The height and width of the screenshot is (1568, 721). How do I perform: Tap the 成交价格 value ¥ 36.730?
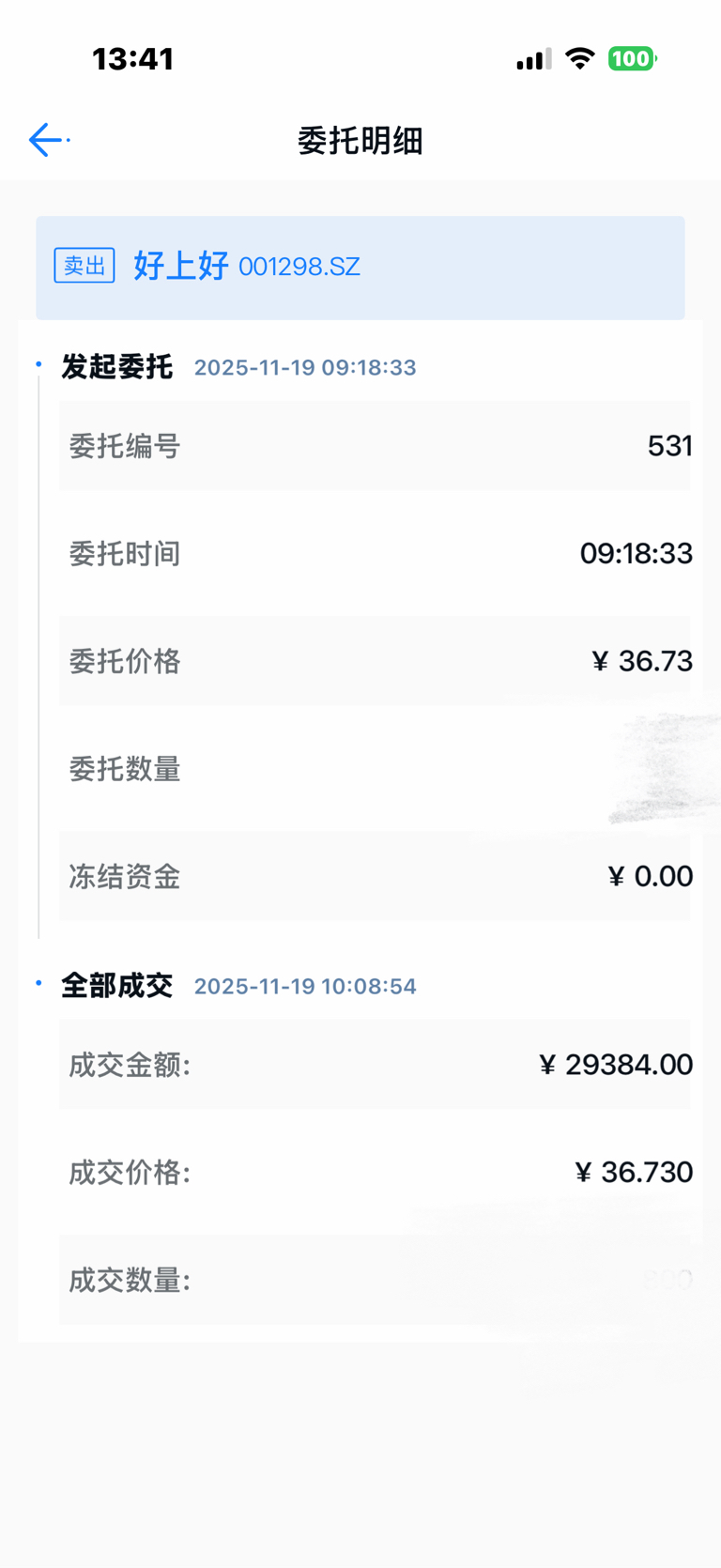point(634,1172)
